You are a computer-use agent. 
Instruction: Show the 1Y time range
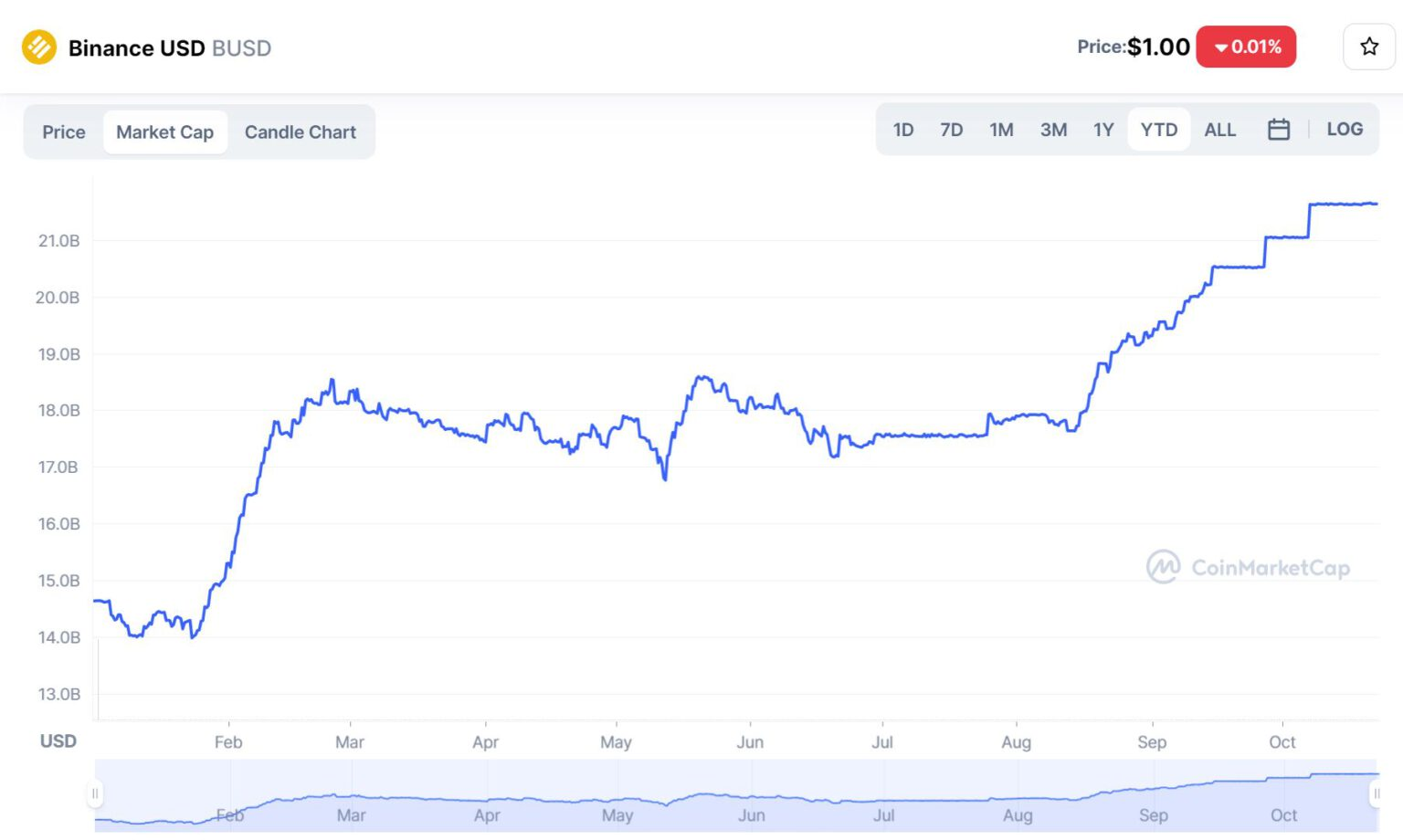point(1103,130)
